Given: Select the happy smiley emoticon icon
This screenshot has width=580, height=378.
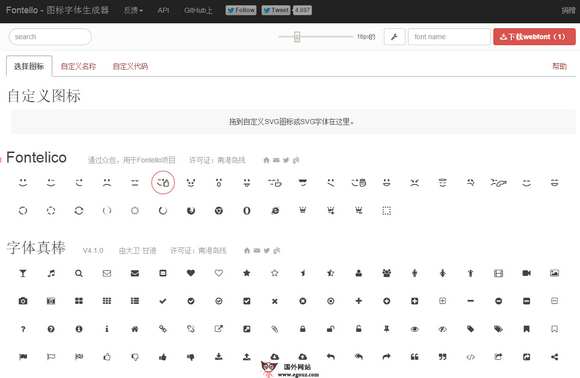Looking at the screenshot, I should click(23, 182).
